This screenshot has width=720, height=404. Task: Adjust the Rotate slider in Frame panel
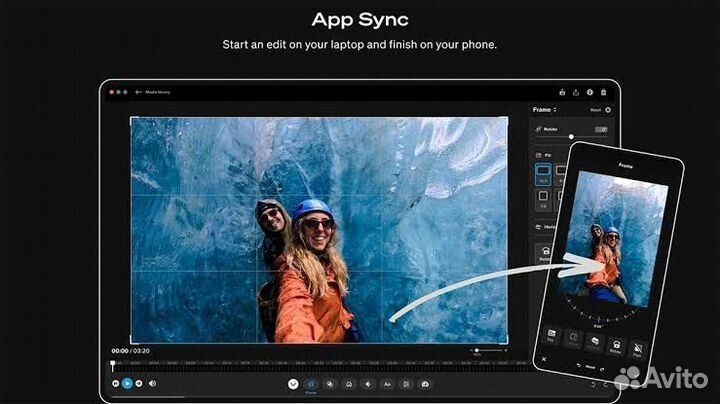[x=571, y=136]
